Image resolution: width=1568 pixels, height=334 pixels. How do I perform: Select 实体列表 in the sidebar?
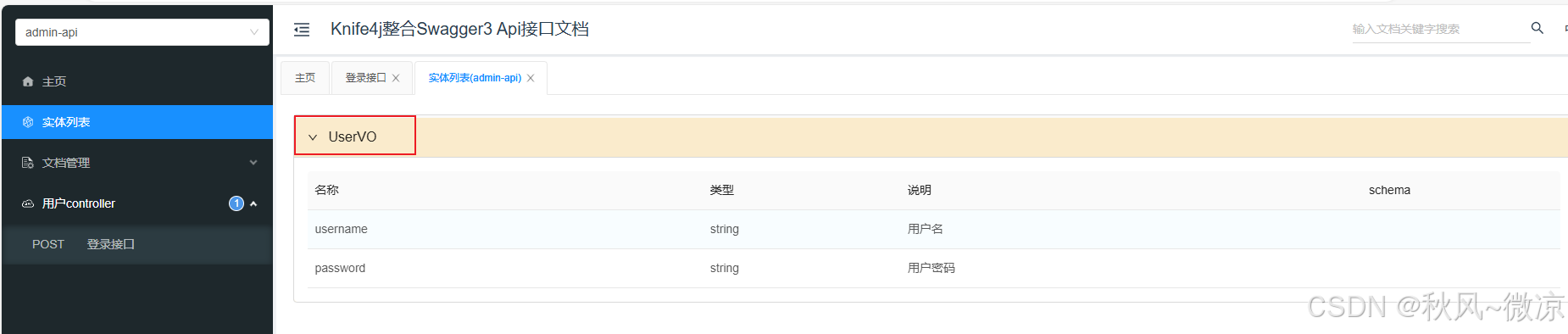coord(137,122)
